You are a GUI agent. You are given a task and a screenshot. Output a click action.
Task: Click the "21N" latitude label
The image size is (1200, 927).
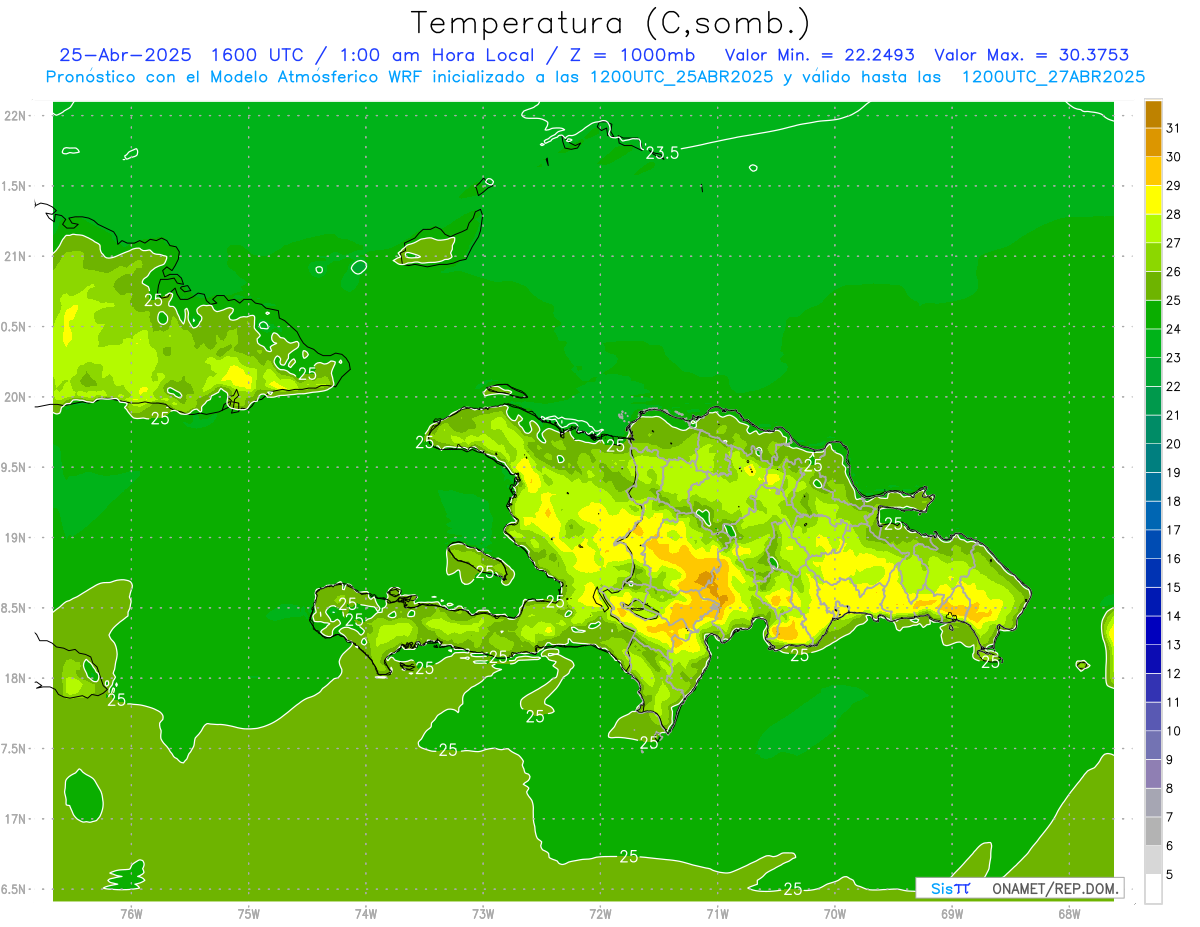[x=15, y=256]
